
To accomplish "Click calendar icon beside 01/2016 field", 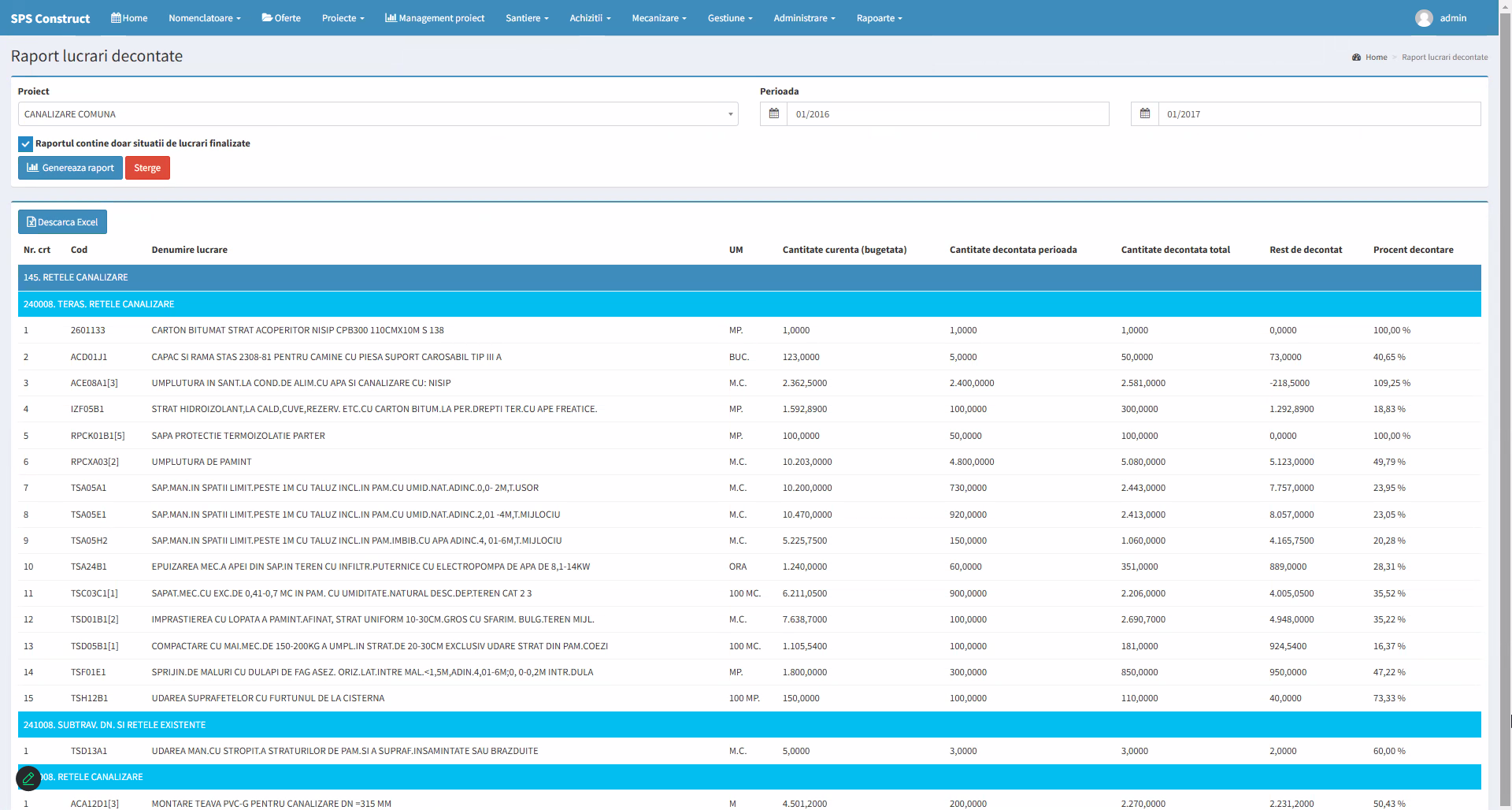I will 774,114.
